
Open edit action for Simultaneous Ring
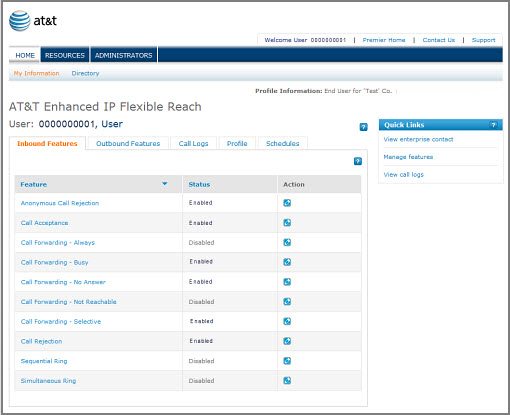pos(287,381)
